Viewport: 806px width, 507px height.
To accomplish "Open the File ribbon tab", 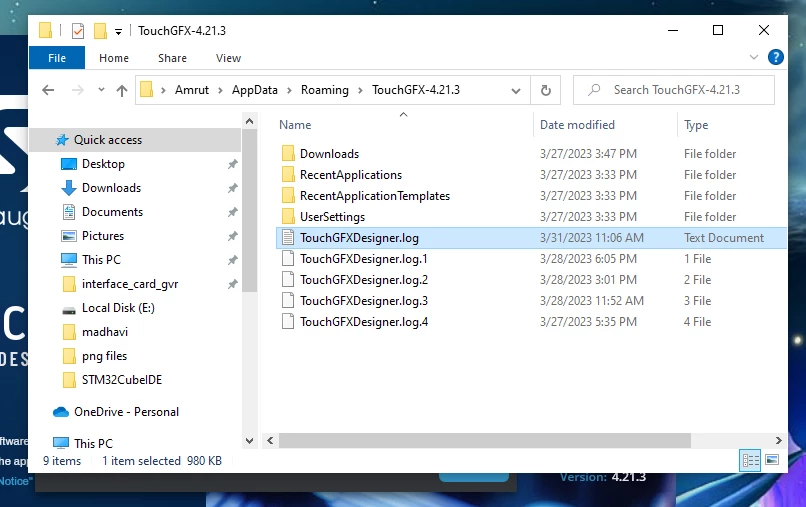I will (57, 58).
